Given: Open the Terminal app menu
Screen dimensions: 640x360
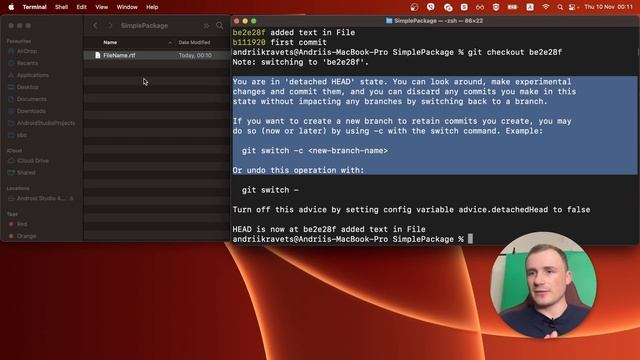Looking at the screenshot, I should pyautogui.click(x=34, y=7).
